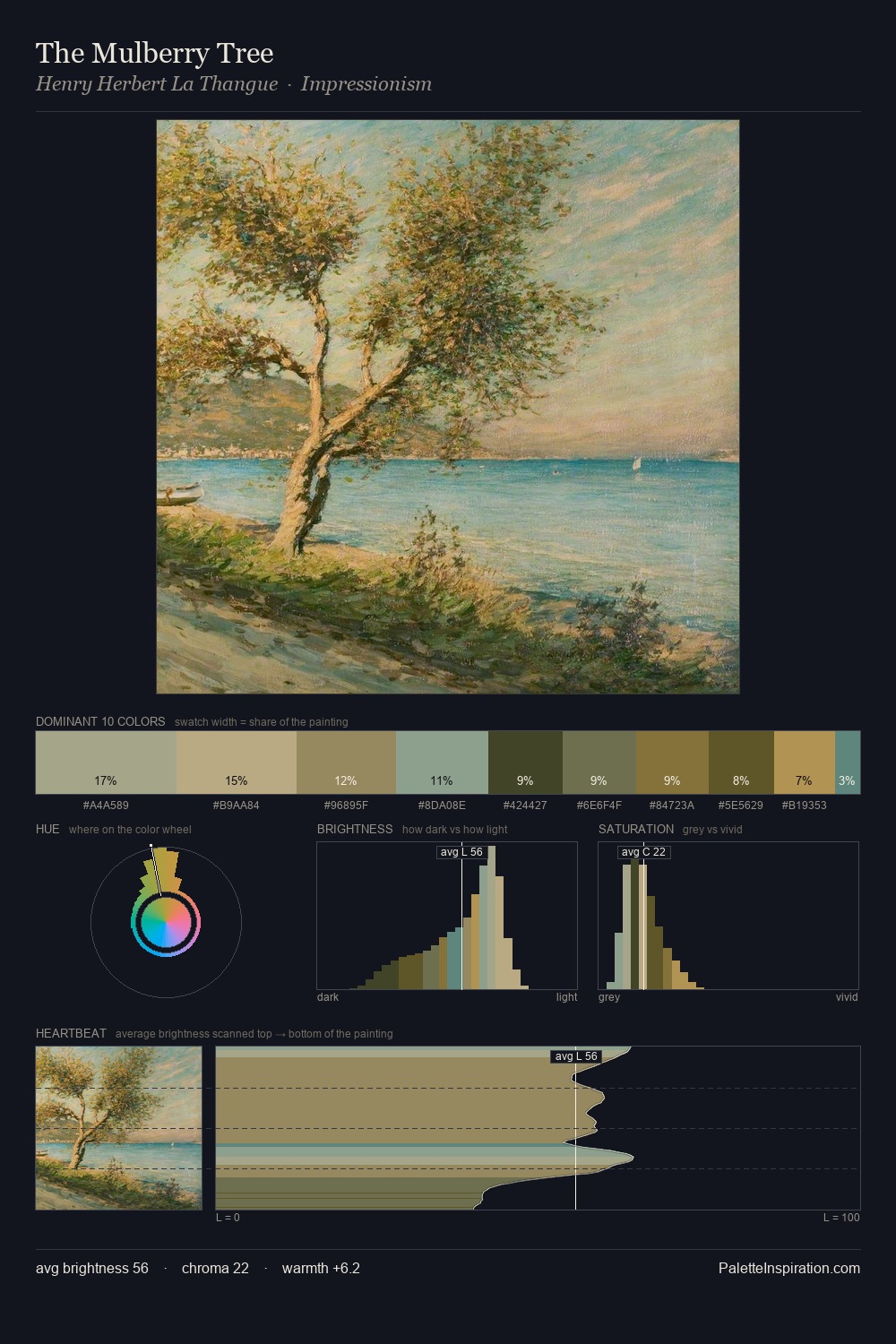Click the heartbeat brightness scan chart
Screen dimensions: 896x1344
pos(538,1128)
